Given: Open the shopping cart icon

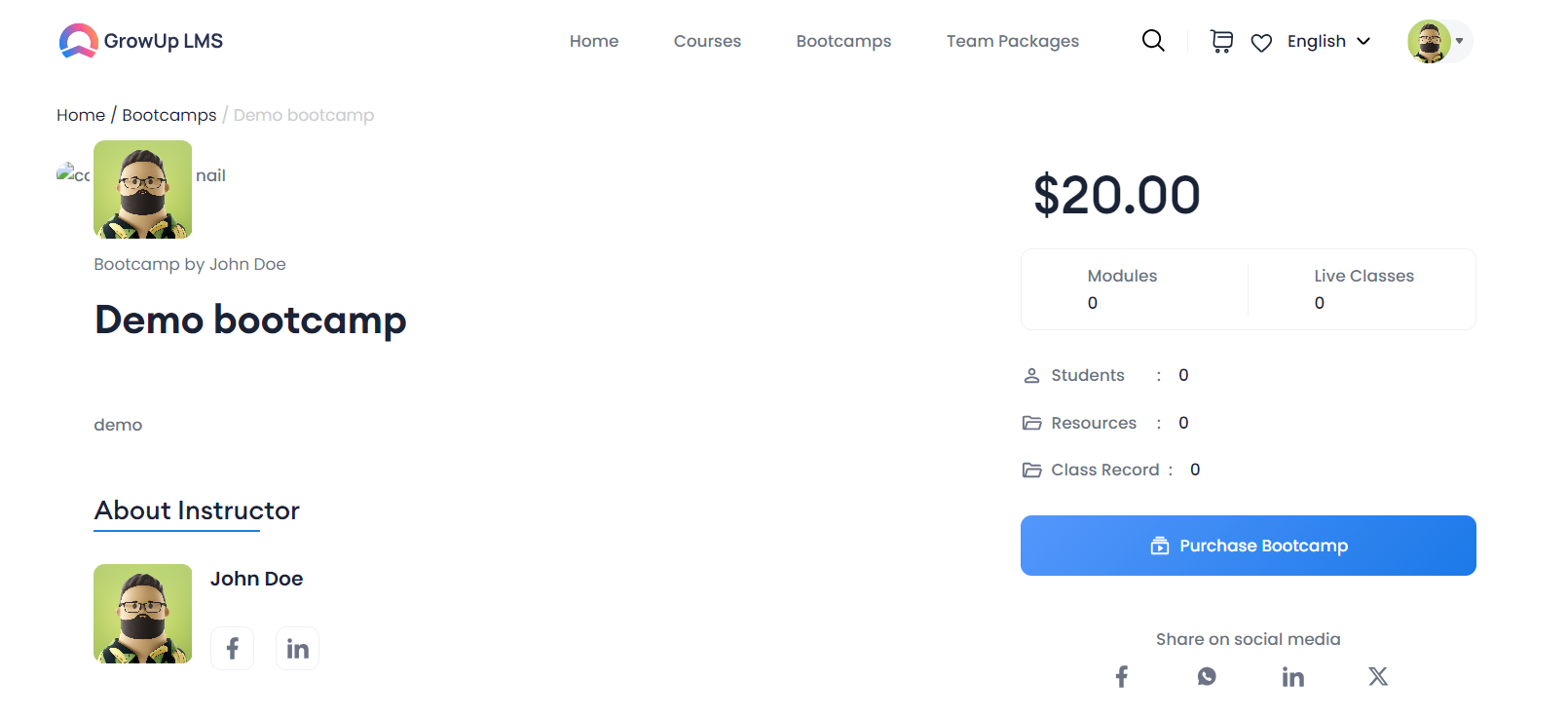Looking at the screenshot, I should (x=1221, y=41).
